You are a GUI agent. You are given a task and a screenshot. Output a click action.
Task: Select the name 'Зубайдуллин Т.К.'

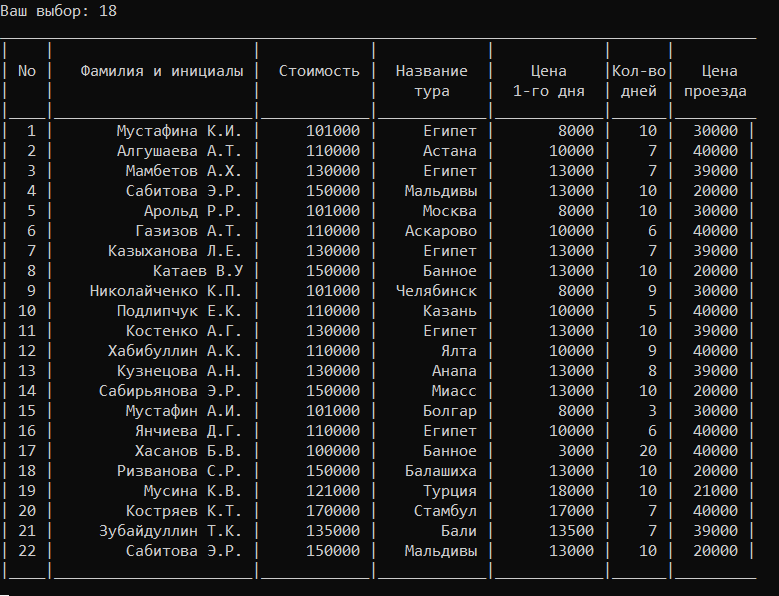point(170,531)
